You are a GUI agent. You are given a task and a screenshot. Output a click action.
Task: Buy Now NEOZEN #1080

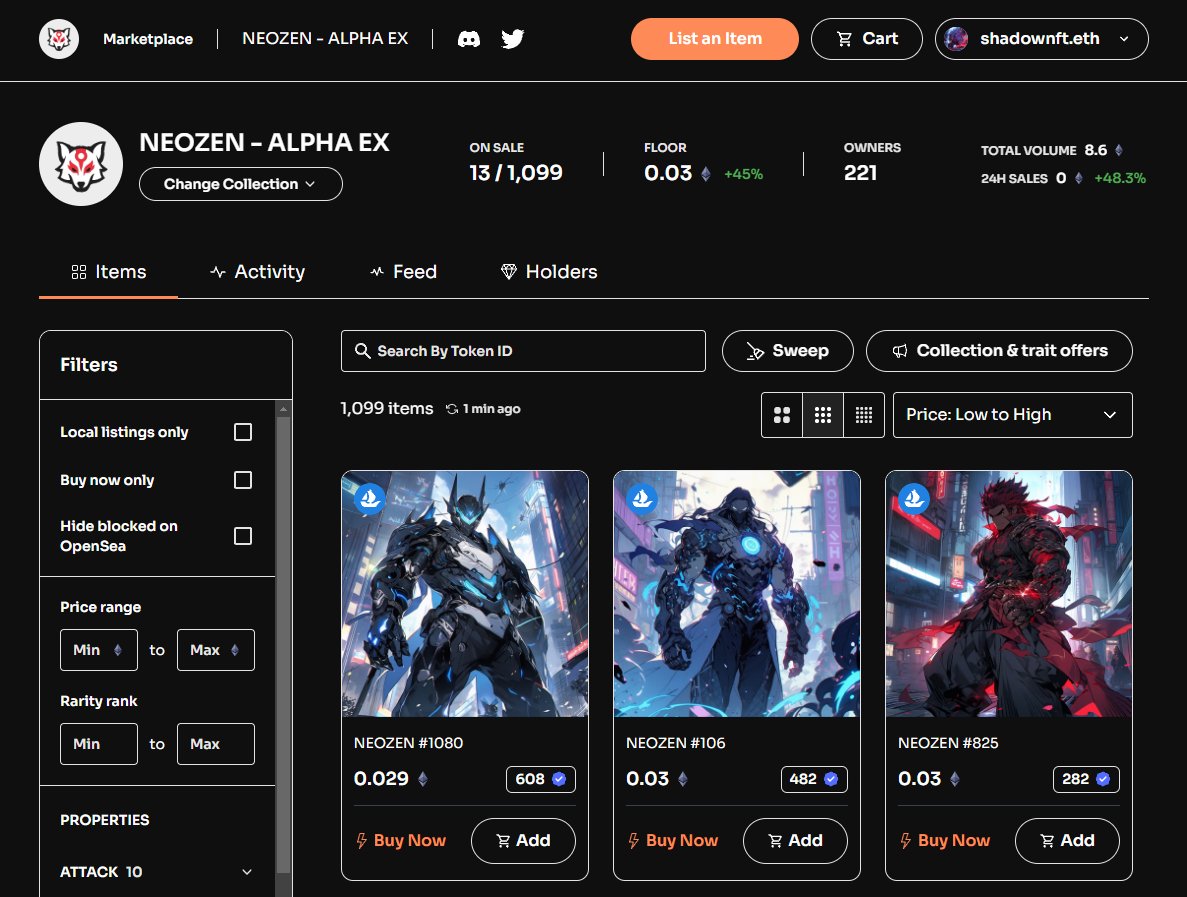(x=401, y=840)
